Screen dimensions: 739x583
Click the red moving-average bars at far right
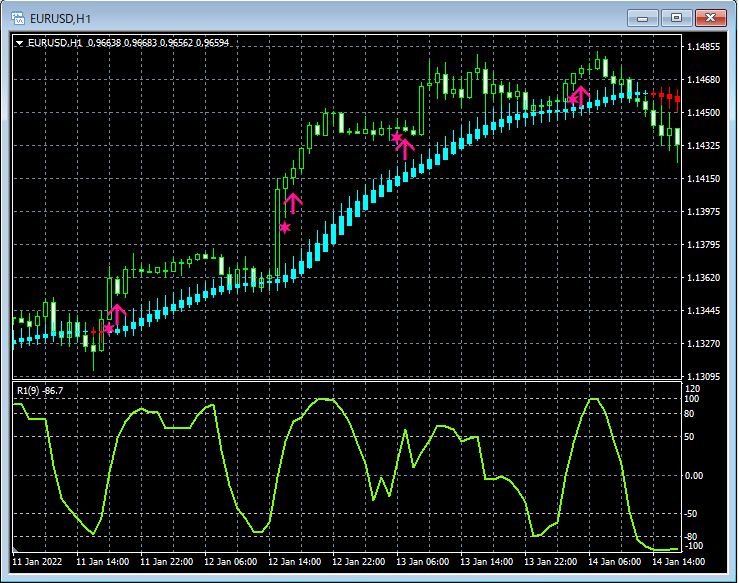(666, 97)
